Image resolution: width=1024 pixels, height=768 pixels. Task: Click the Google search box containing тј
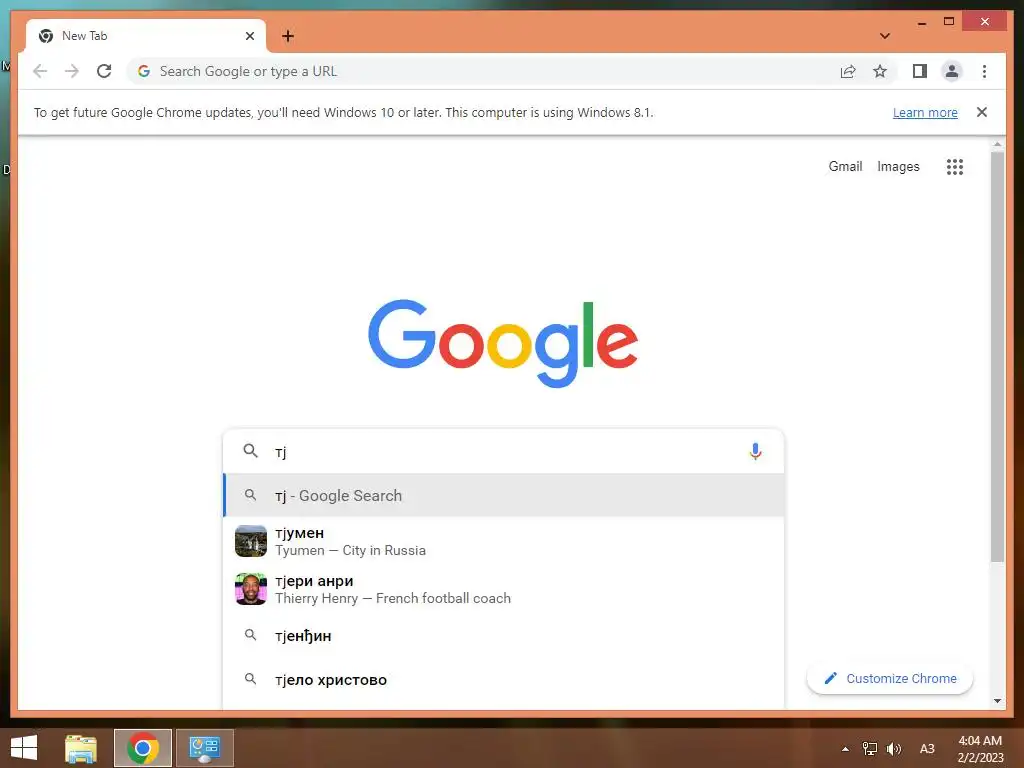coord(503,451)
